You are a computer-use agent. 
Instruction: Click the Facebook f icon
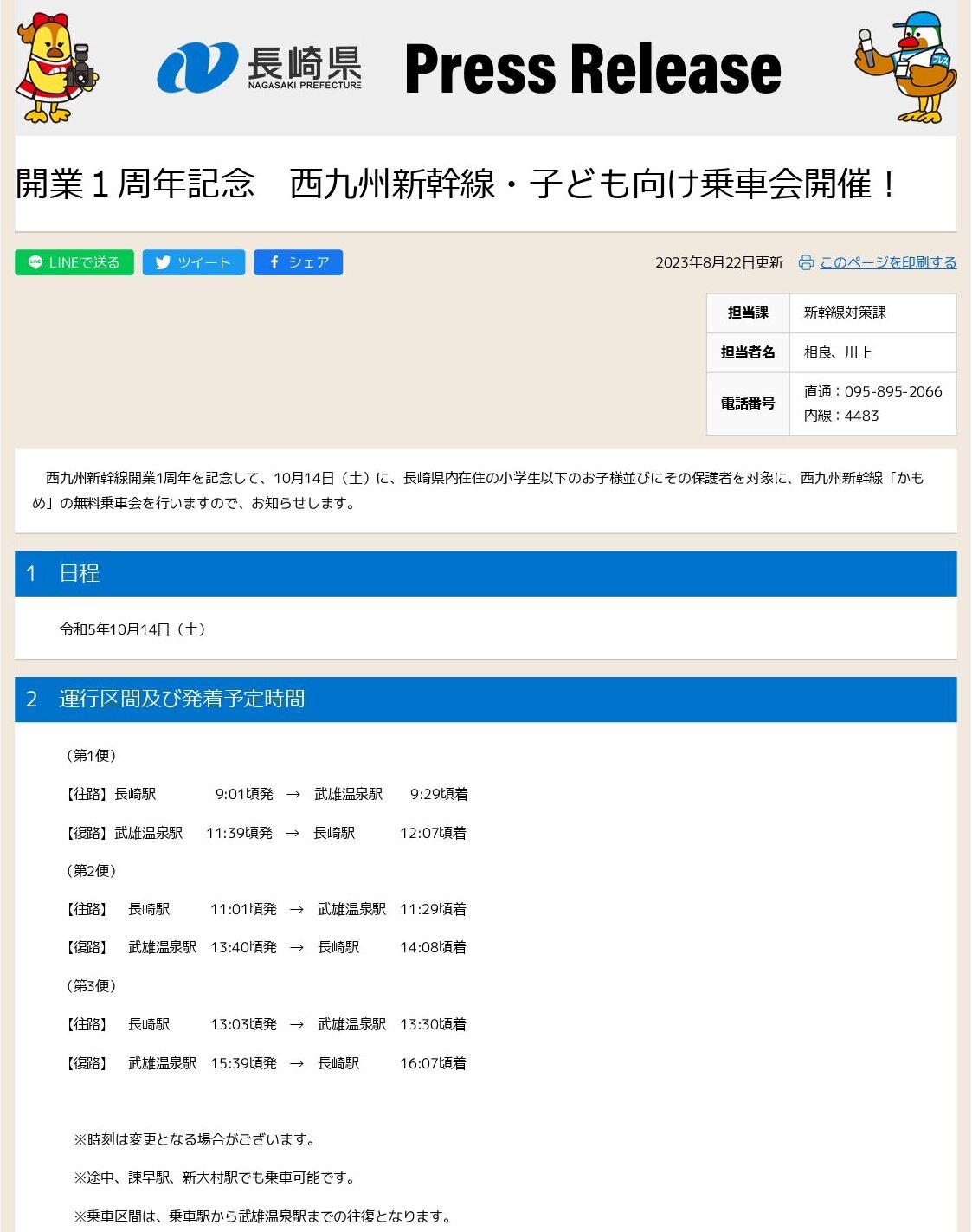pyautogui.click(x=274, y=262)
